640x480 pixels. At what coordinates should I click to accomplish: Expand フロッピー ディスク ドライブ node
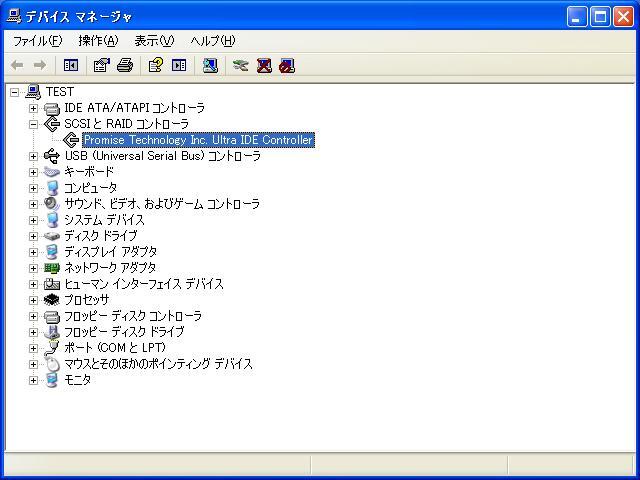click(33, 332)
